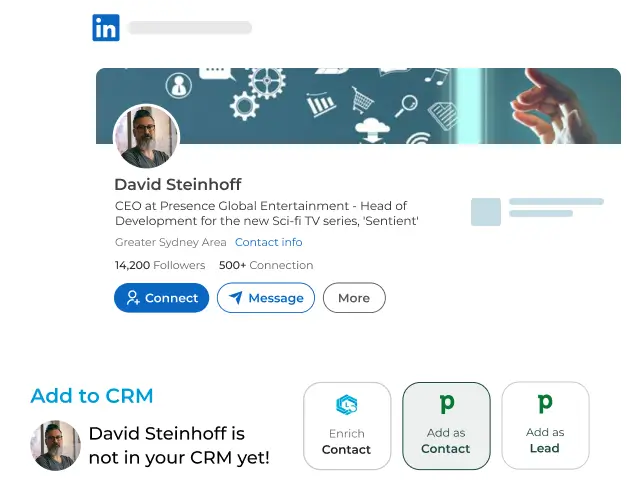This screenshot has height=499, width=643.
Task: Select the Add as Lead card
Action: (545, 425)
